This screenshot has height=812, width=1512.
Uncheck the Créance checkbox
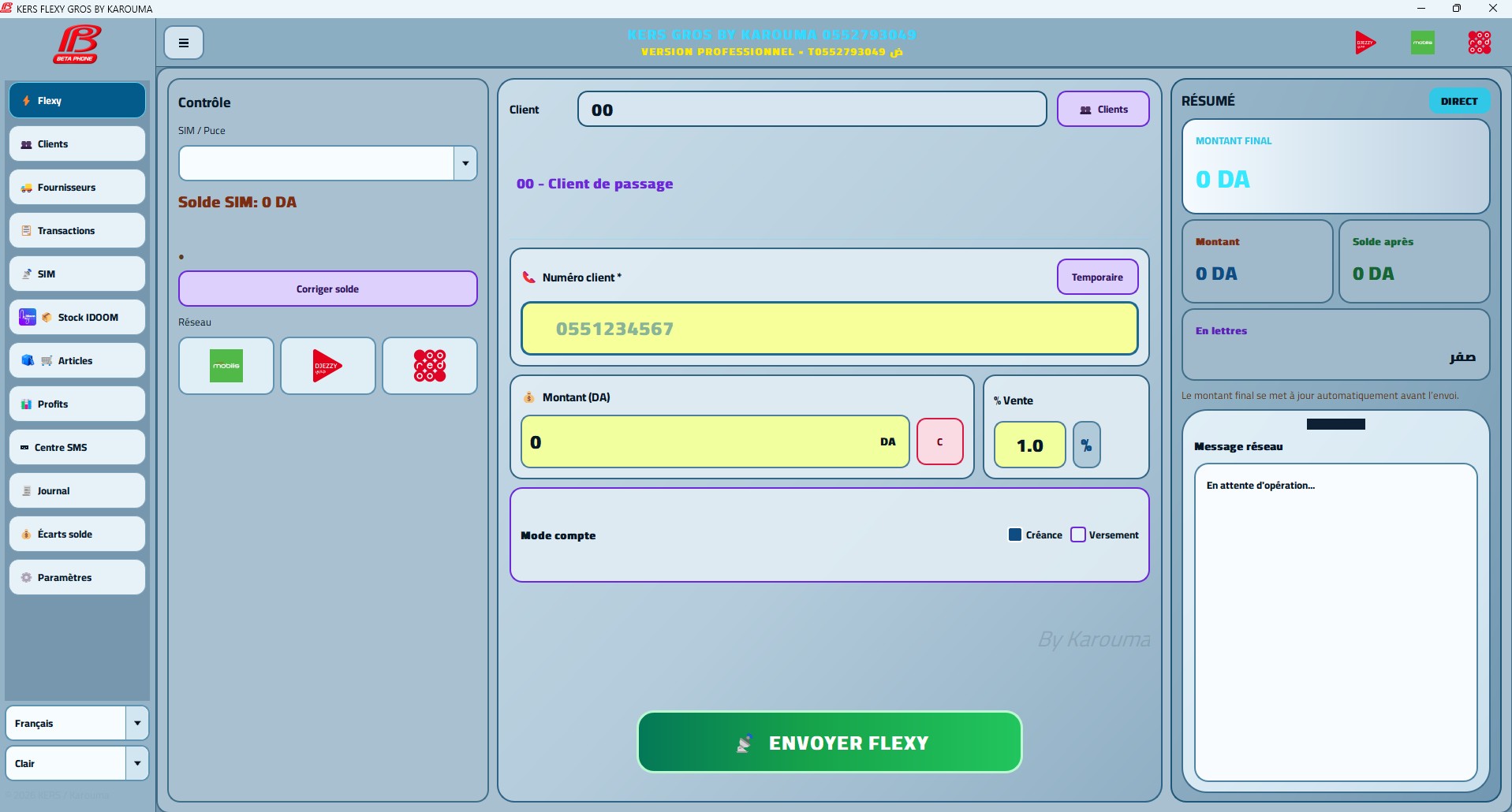coord(1015,535)
